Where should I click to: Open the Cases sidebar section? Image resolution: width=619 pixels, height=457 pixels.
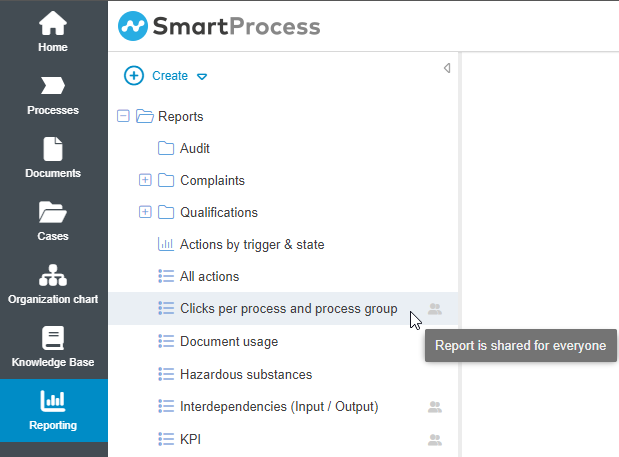click(x=53, y=221)
